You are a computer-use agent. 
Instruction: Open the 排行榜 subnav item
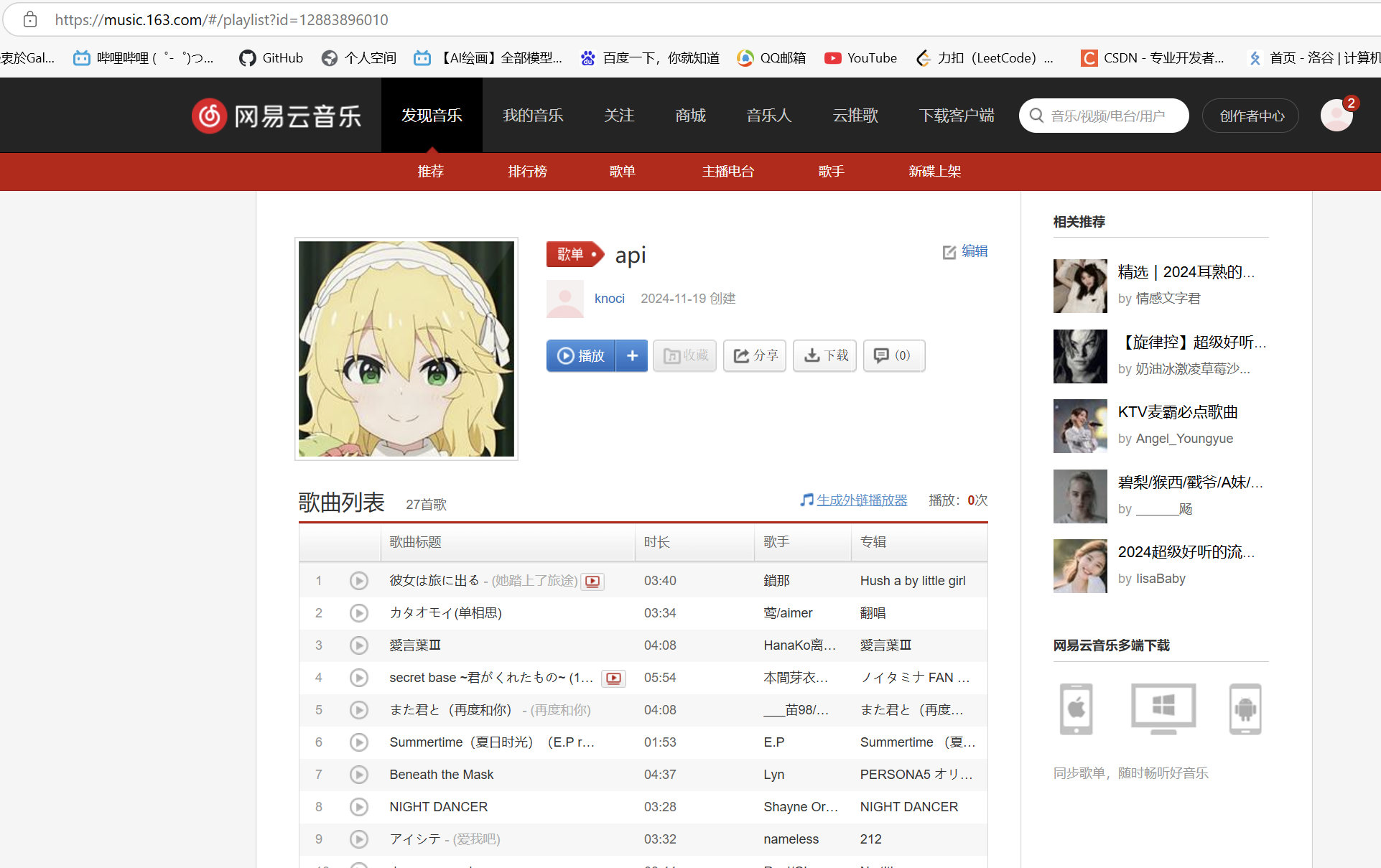pyautogui.click(x=528, y=171)
